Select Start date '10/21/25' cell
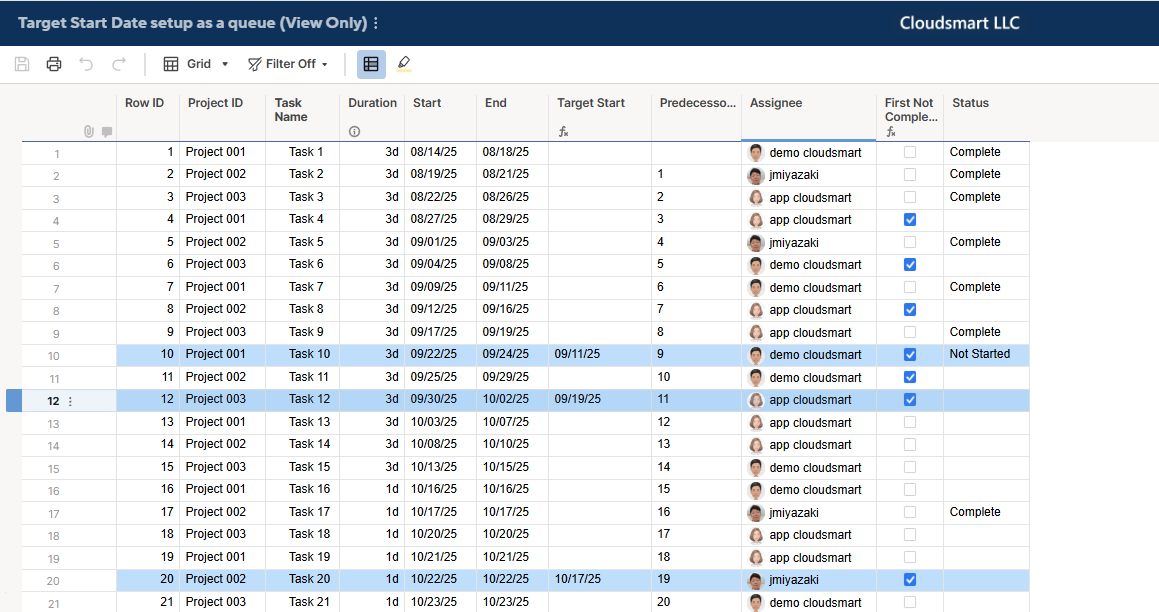This screenshot has width=1159, height=612. coord(441,557)
